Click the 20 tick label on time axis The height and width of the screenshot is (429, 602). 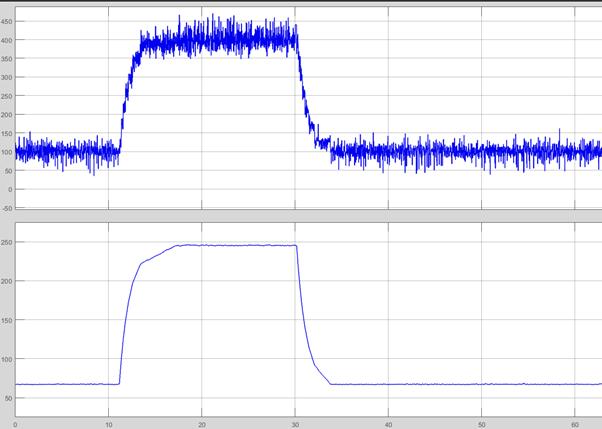(202, 425)
